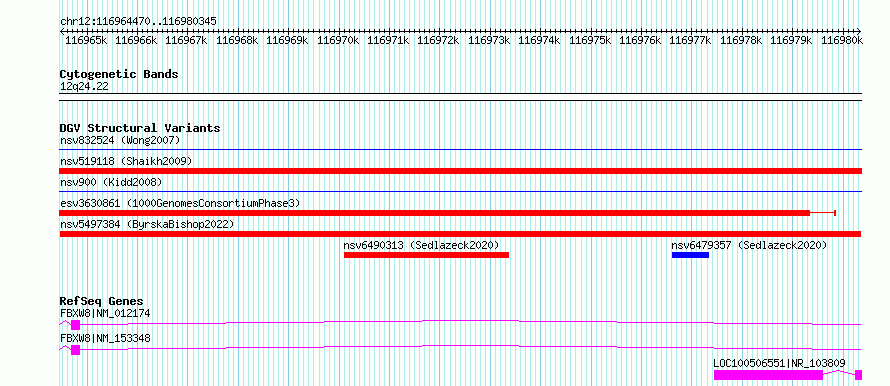Click the 116965k ruler tick label

(85, 40)
